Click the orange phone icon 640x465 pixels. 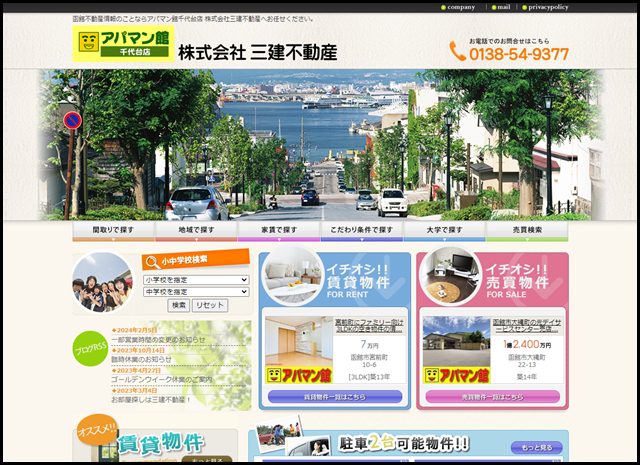tap(457, 51)
